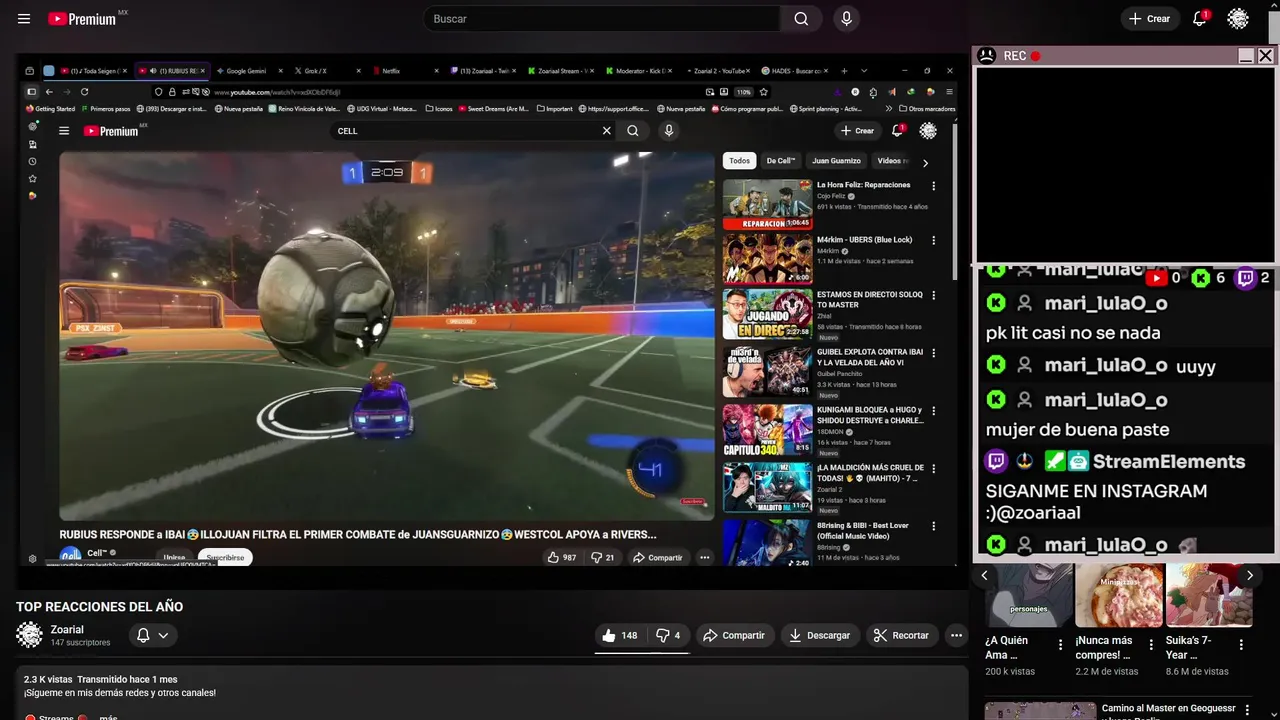This screenshot has width=1280, height=720.
Task: Click the Twitch viewer count icon in the overlay
Action: 1246,278
